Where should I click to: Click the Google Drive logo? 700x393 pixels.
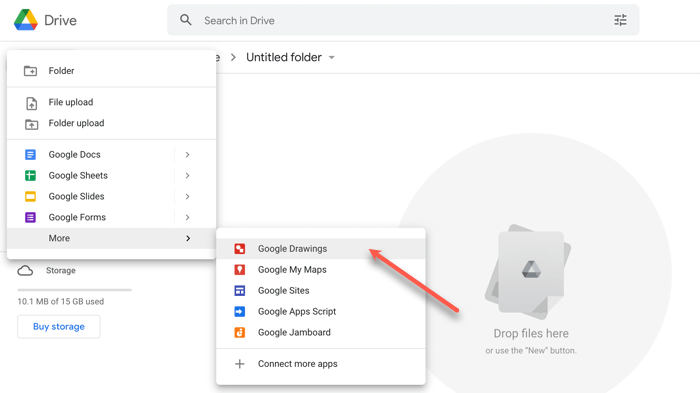(25, 20)
